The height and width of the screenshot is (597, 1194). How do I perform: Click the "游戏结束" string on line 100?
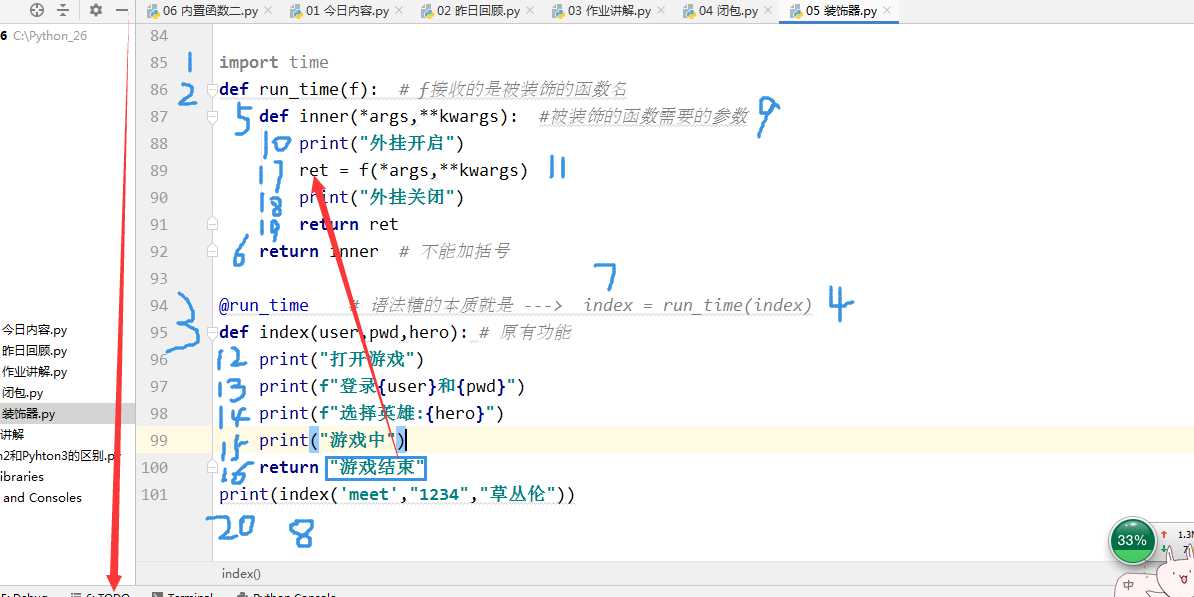[x=375, y=467]
